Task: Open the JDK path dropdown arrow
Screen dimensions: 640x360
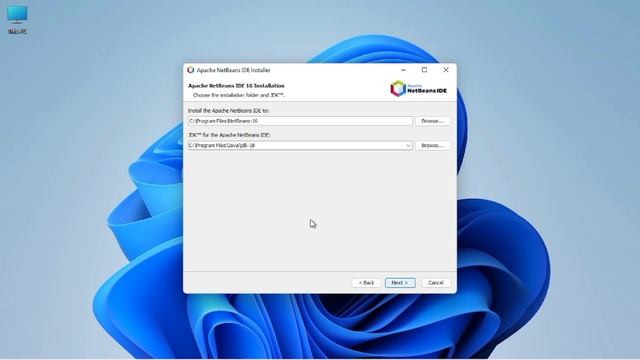Action: [408, 145]
